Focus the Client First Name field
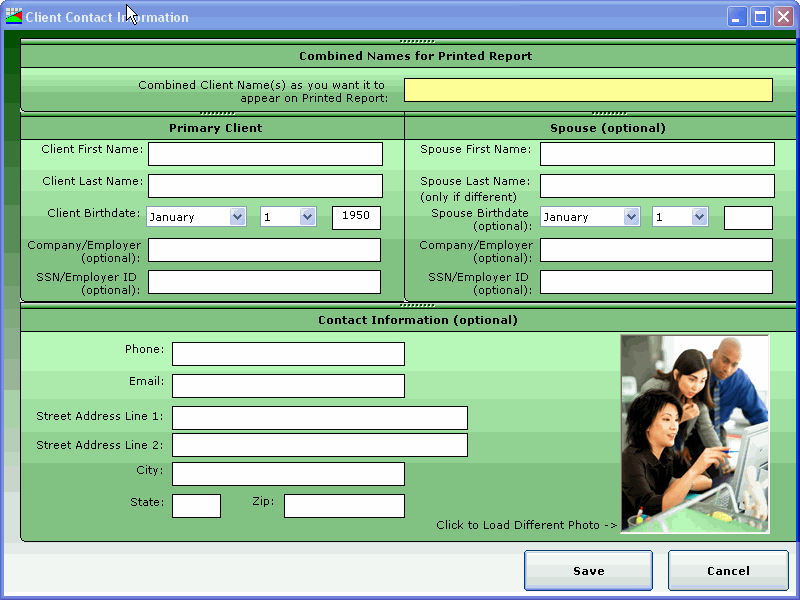 (x=265, y=154)
